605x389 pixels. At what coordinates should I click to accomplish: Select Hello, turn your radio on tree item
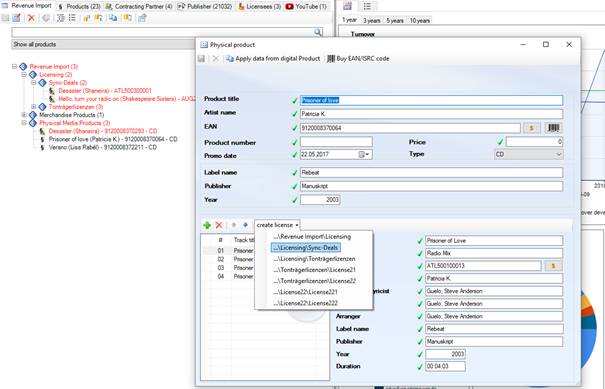click(127, 99)
